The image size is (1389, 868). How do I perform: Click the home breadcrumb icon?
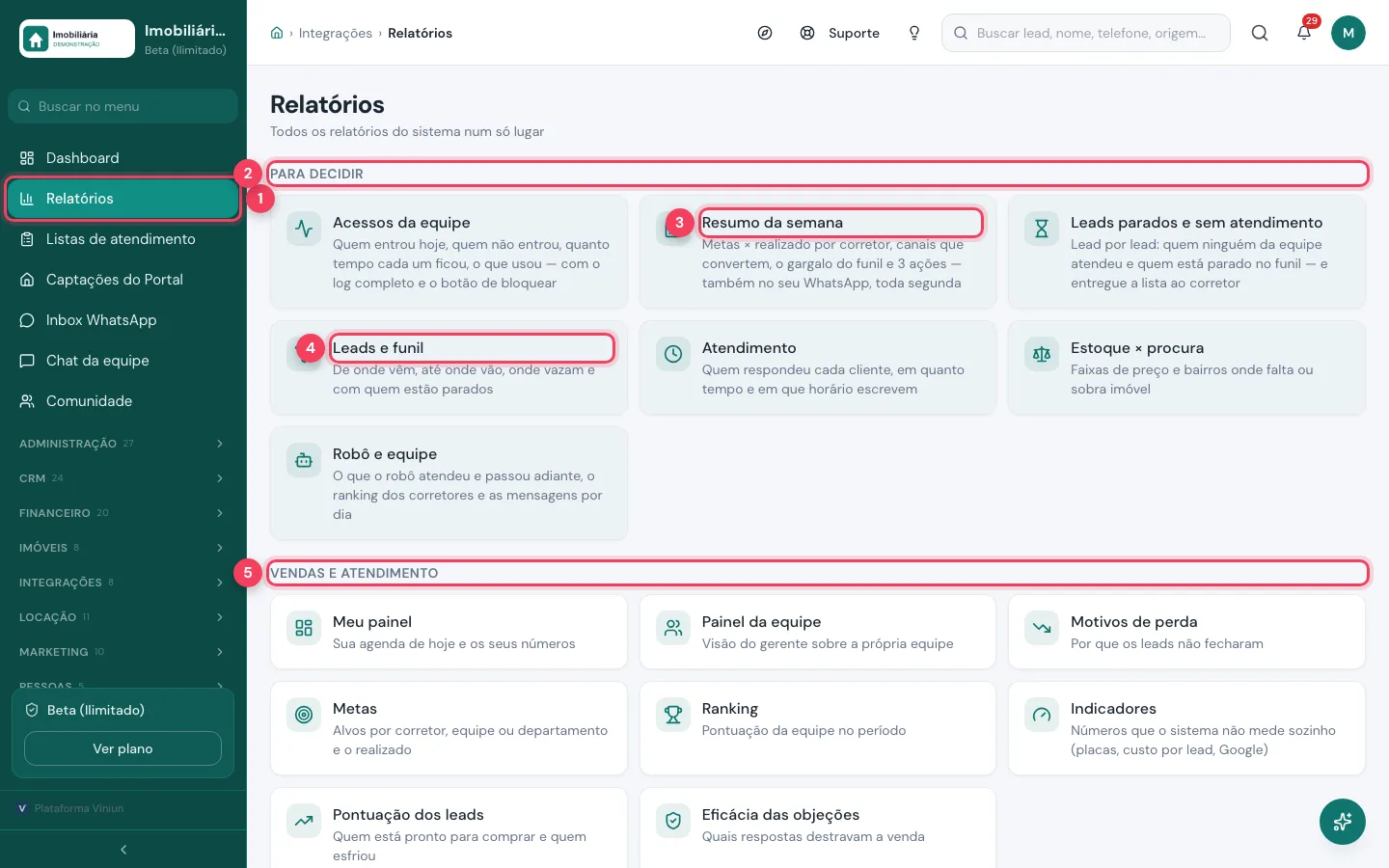[277, 33]
